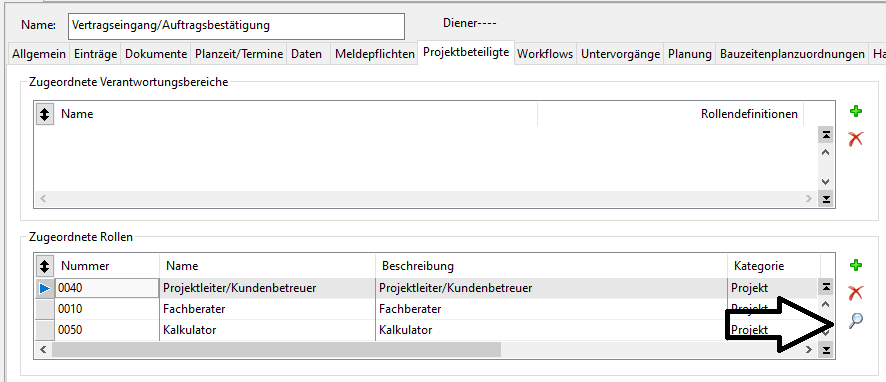
Task: Sort roles by Beschreibung column
Action: (x=551, y=266)
